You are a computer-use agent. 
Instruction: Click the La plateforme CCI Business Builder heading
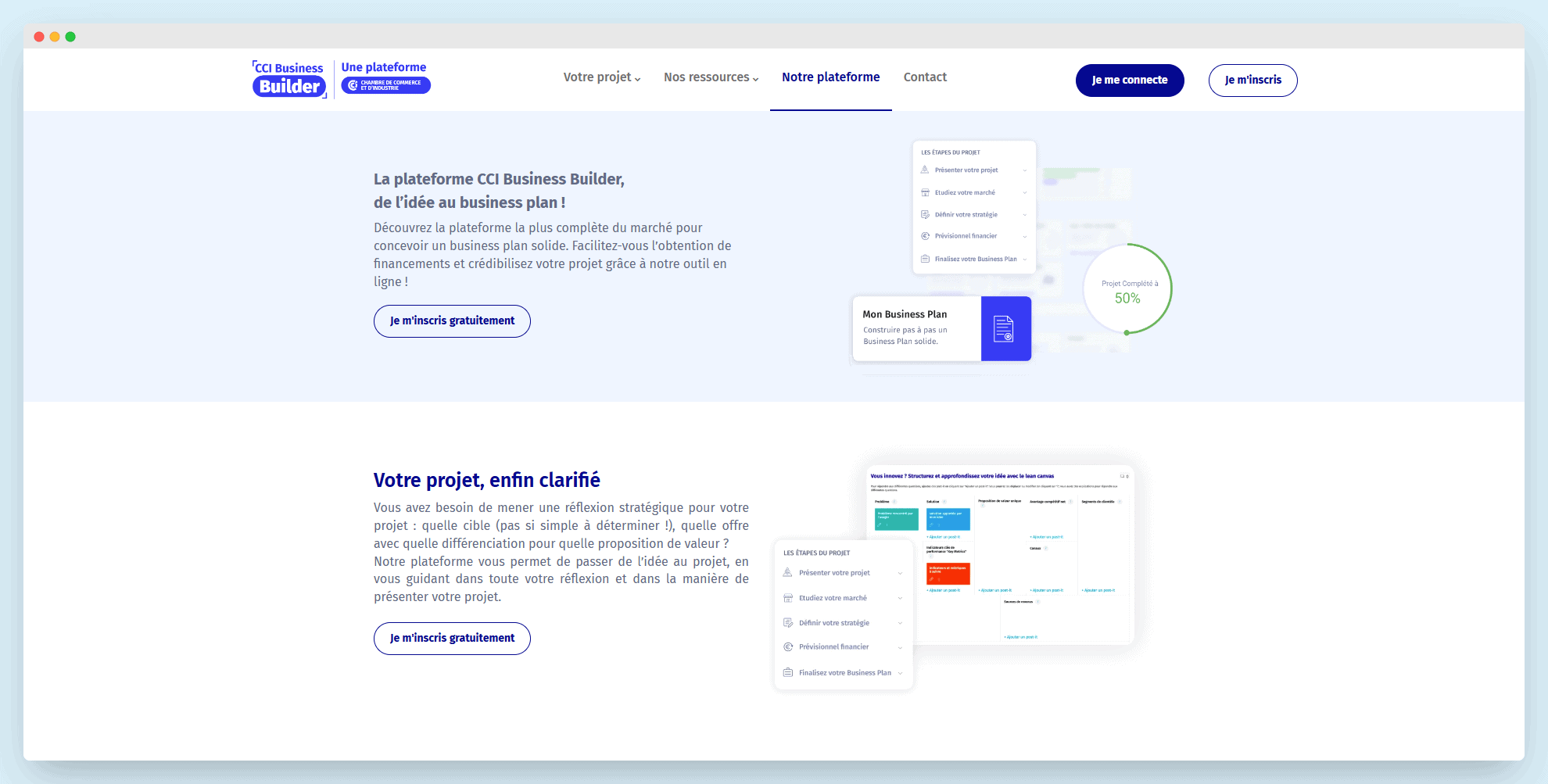point(499,191)
